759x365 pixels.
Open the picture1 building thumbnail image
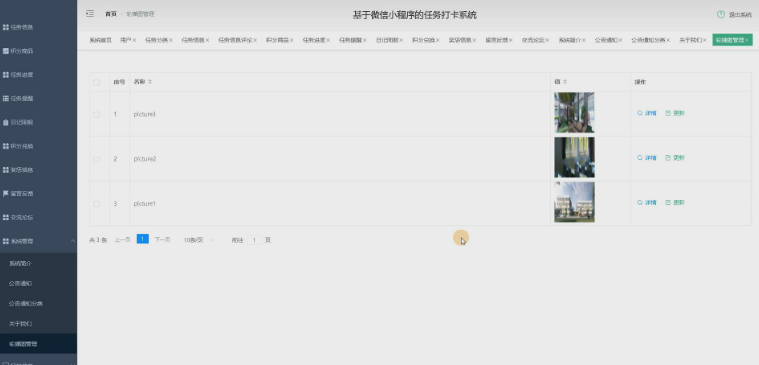574,202
